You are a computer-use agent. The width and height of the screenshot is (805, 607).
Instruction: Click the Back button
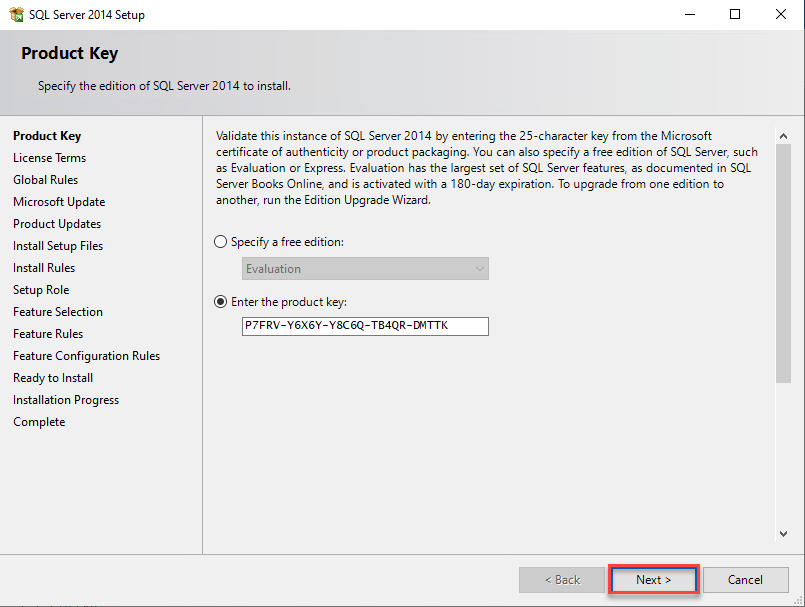(562, 580)
